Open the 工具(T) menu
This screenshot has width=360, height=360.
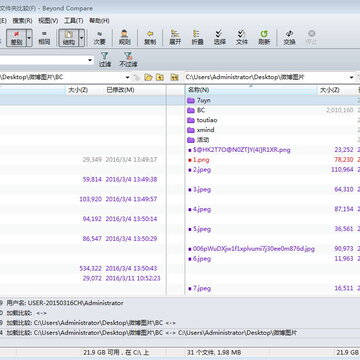pyautogui.click(x=73, y=21)
